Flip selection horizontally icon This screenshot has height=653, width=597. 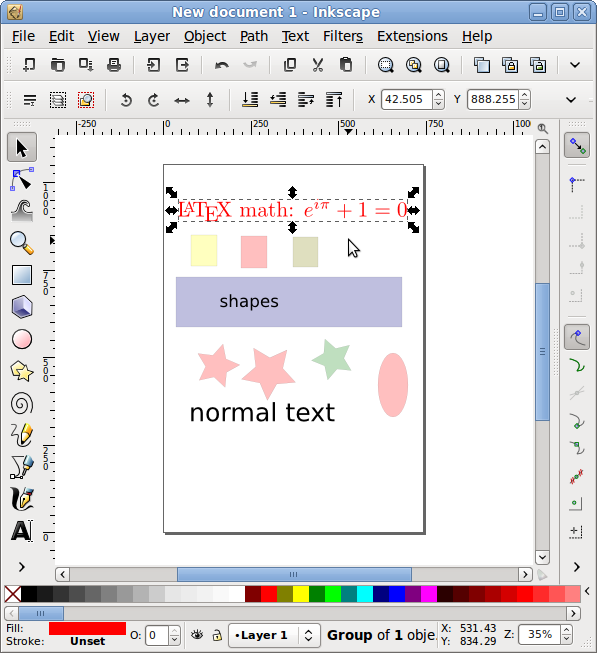182,100
